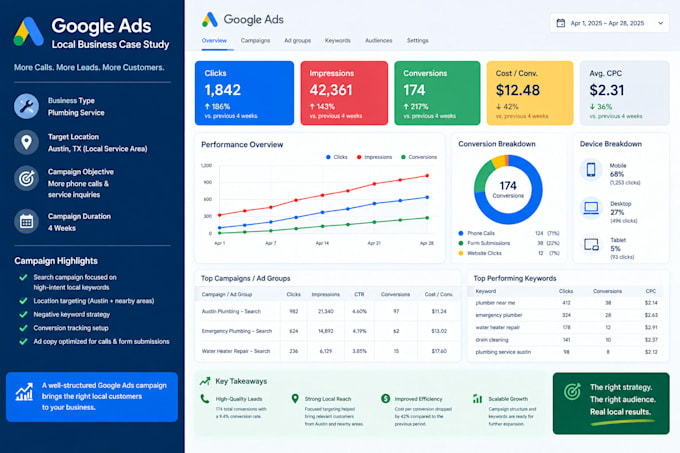
Task: Open the Campaigns tab
Action: [x=255, y=40]
